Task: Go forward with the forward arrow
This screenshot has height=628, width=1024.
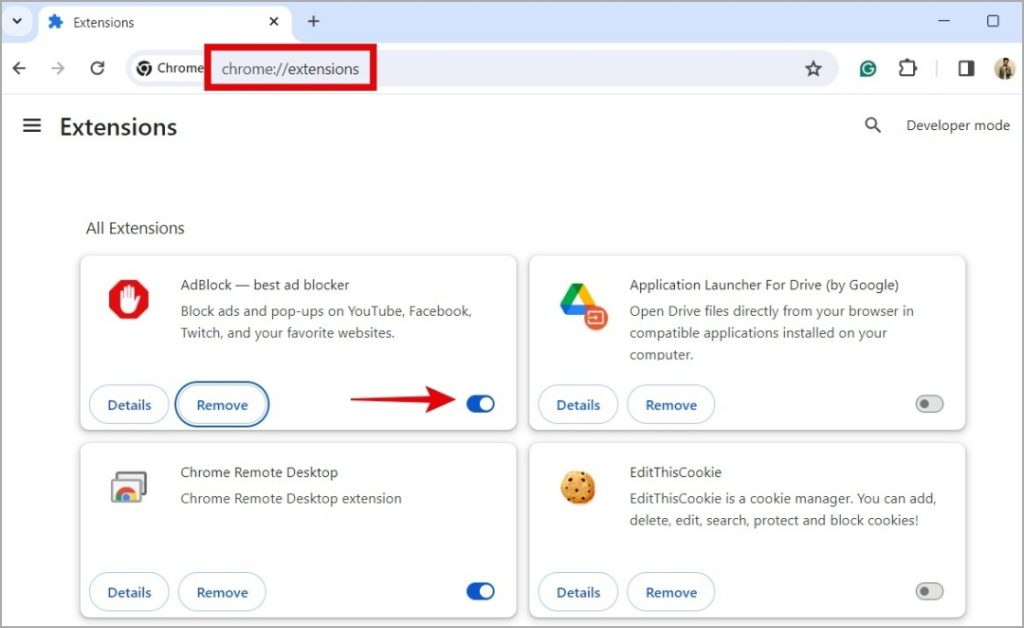Action: [58, 68]
